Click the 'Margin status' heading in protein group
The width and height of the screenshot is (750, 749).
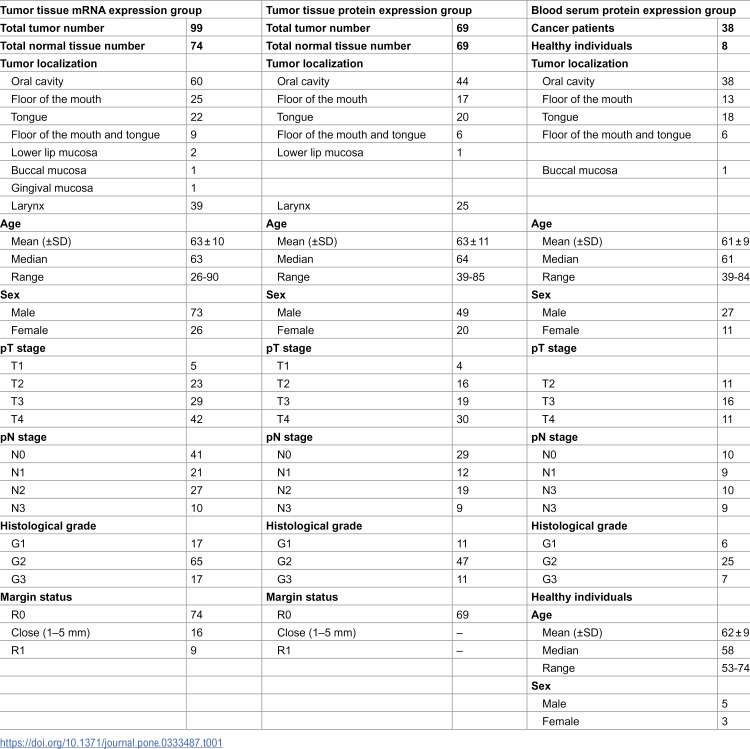302,597
